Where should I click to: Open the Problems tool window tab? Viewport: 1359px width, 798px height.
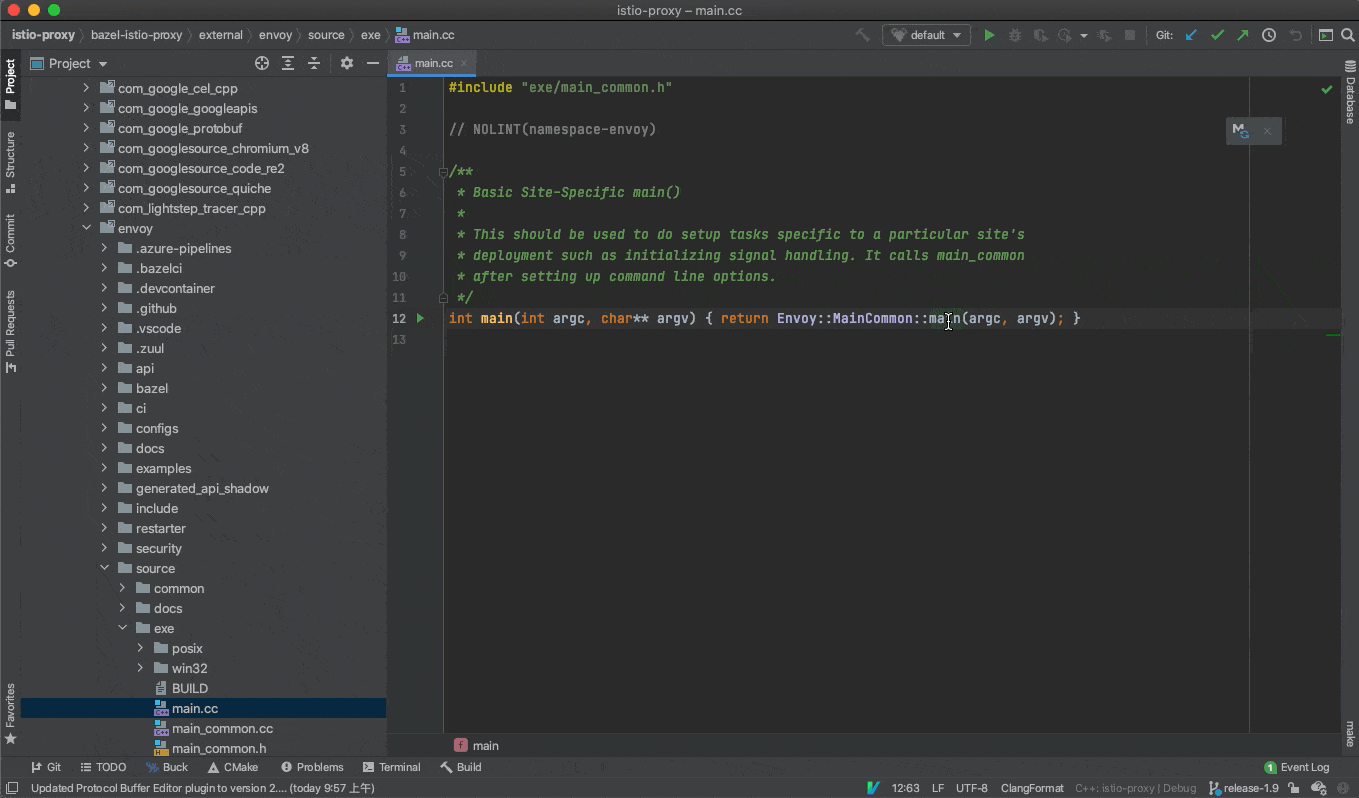pyautogui.click(x=312, y=767)
